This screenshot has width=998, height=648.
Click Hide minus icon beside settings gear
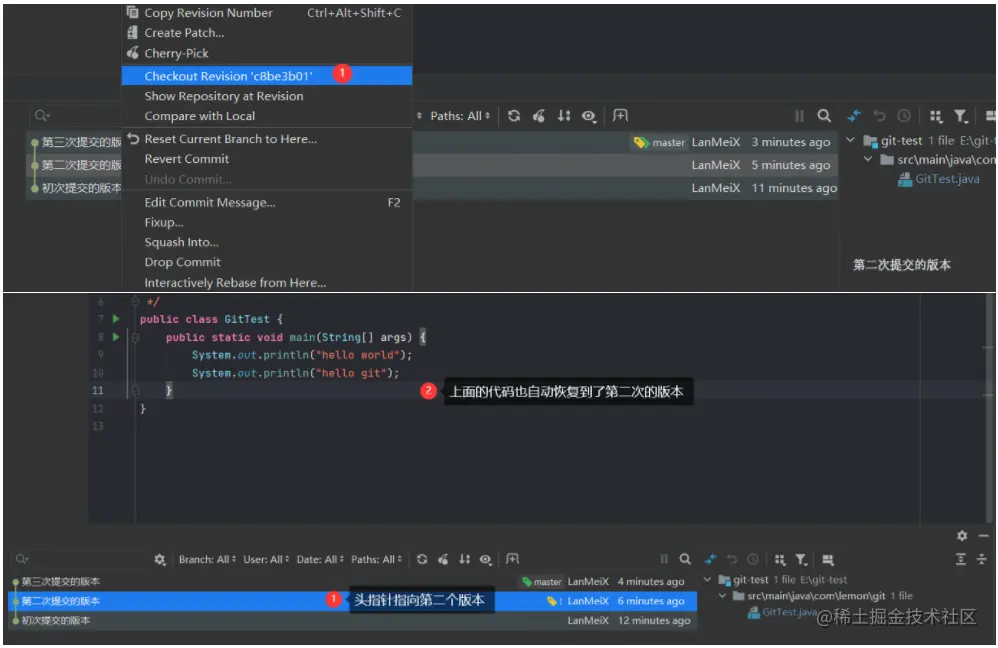click(x=983, y=535)
